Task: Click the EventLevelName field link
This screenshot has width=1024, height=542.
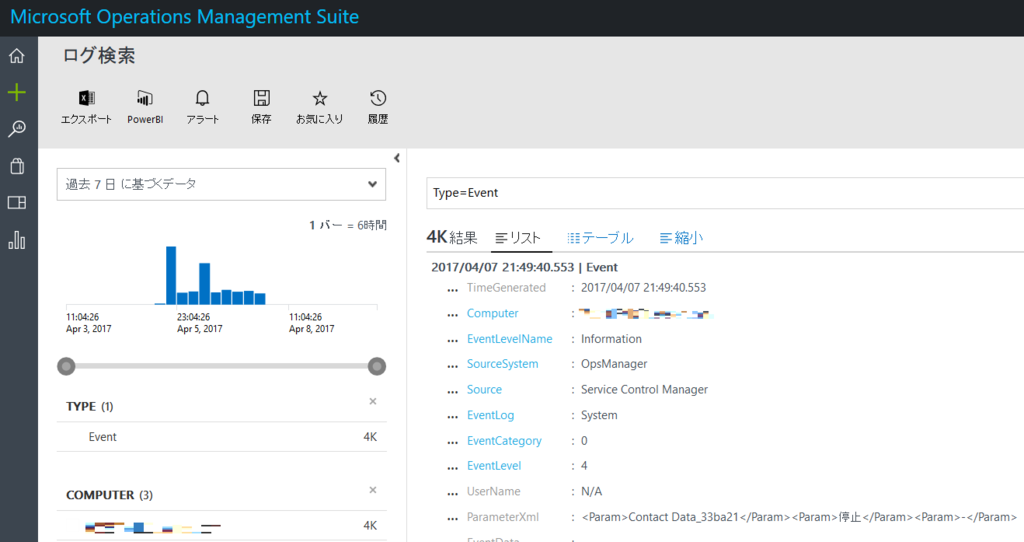Action: (x=509, y=339)
